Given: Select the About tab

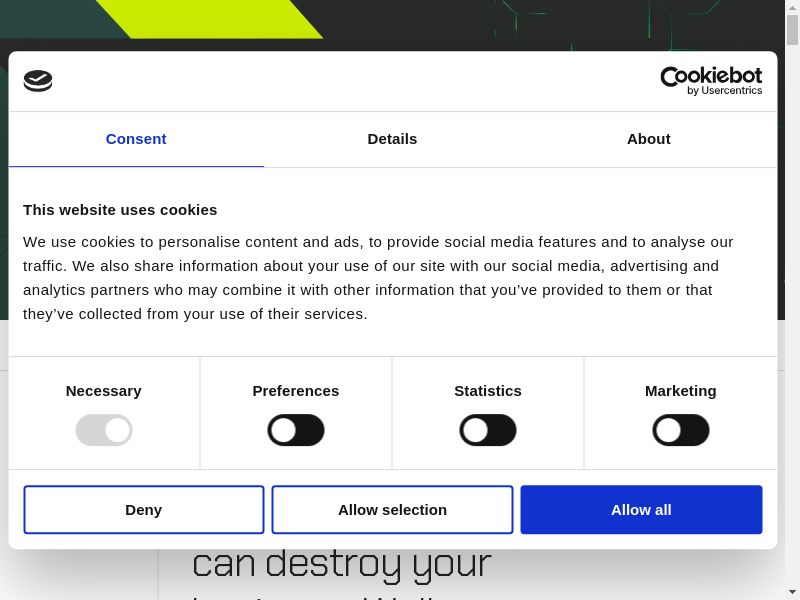Looking at the screenshot, I should [648, 139].
